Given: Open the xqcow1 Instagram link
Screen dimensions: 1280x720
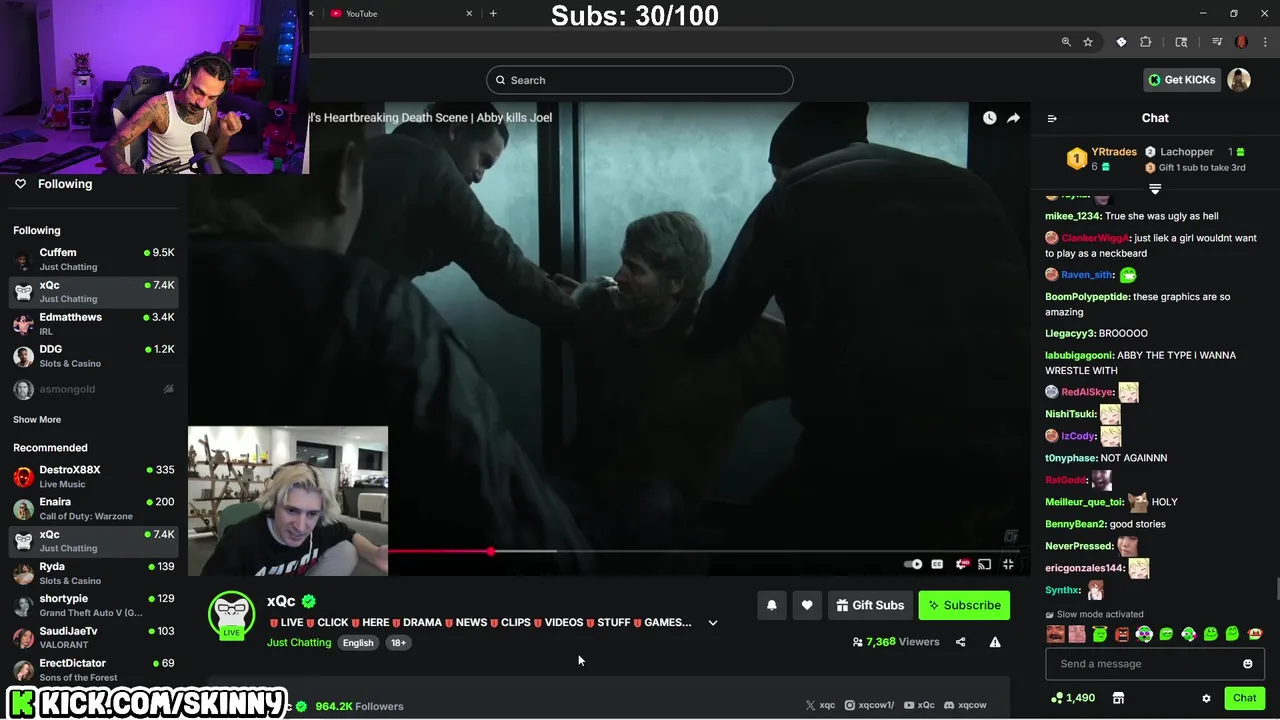Looking at the screenshot, I should tap(869, 705).
